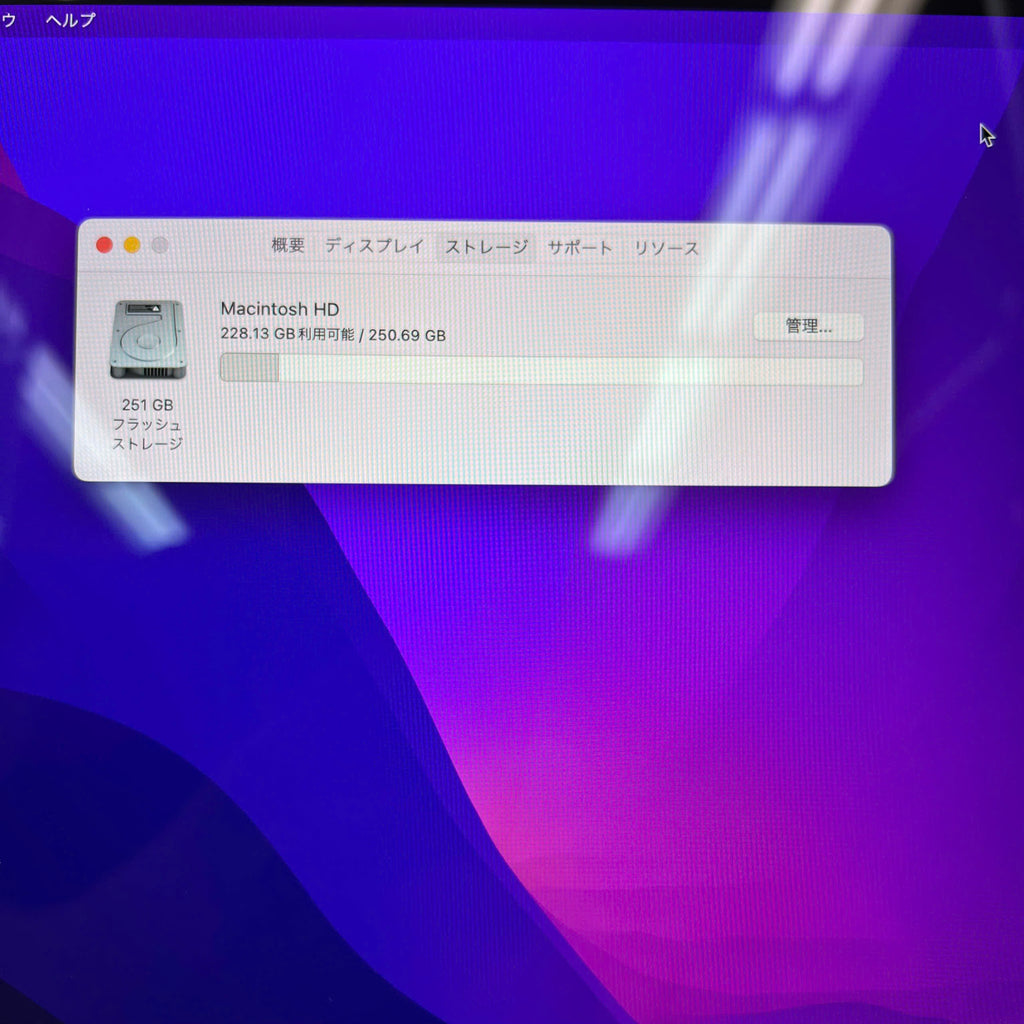Minimize the window with yellow button
1024x1024 pixels.
(132, 245)
